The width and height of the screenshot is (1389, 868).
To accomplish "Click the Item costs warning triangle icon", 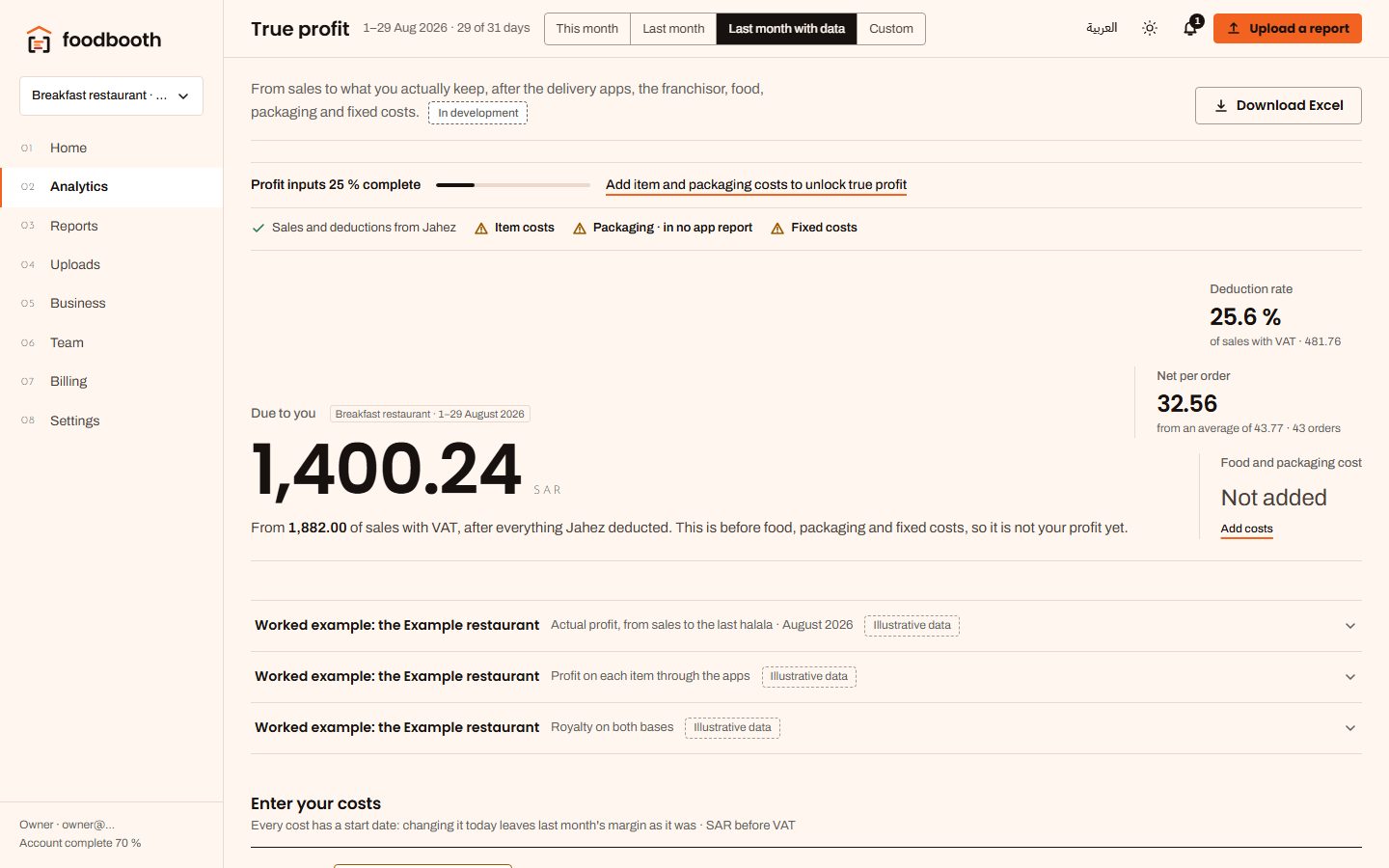I will click(x=481, y=229).
